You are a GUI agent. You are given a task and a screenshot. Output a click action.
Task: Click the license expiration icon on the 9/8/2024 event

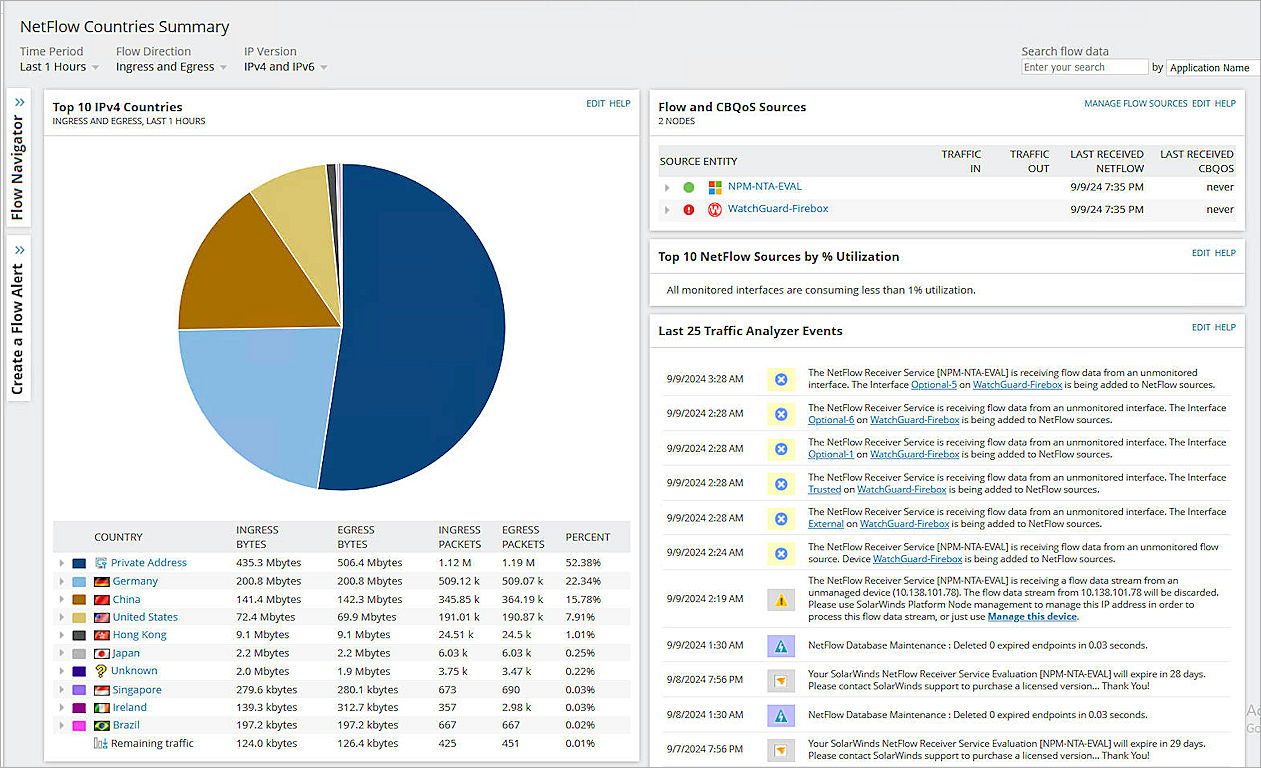(x=781, y=680)
